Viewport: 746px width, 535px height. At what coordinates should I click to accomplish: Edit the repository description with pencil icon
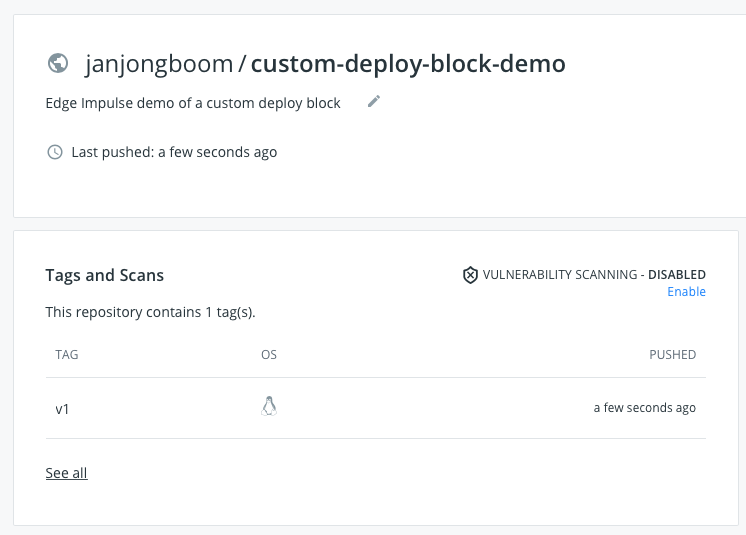374,101
